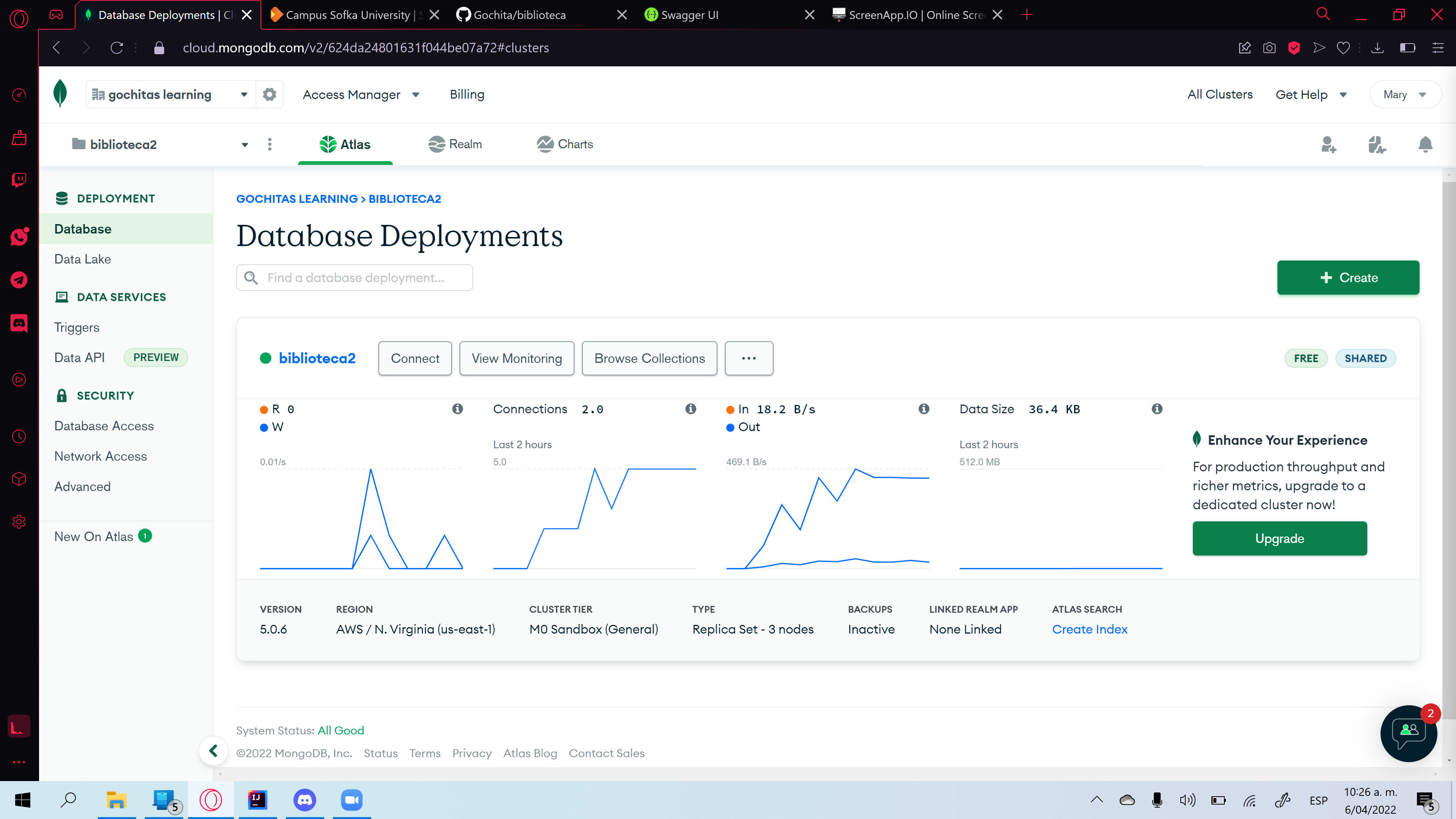Open the project settings gear beside gochitas learning
The width and height of the screenshot is (1456, 819).
(x=269, y=94)
